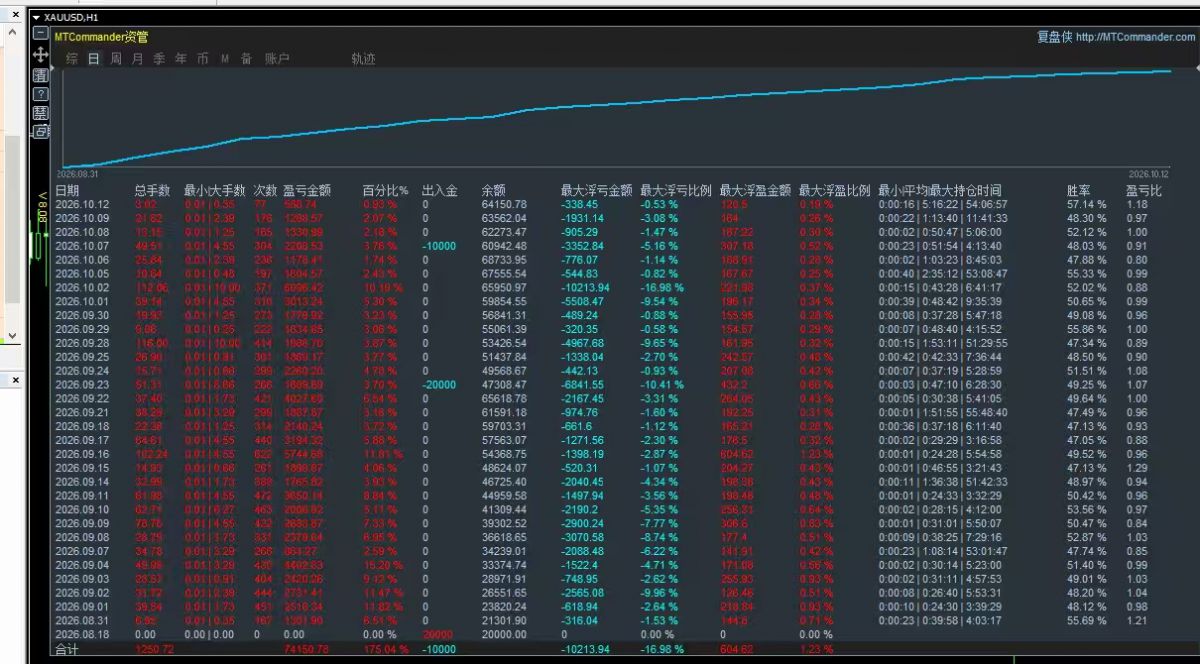Click the four-arrow move panel icon
The width and height of the screenshot is (1200, 664).
[x=41, y=54]
